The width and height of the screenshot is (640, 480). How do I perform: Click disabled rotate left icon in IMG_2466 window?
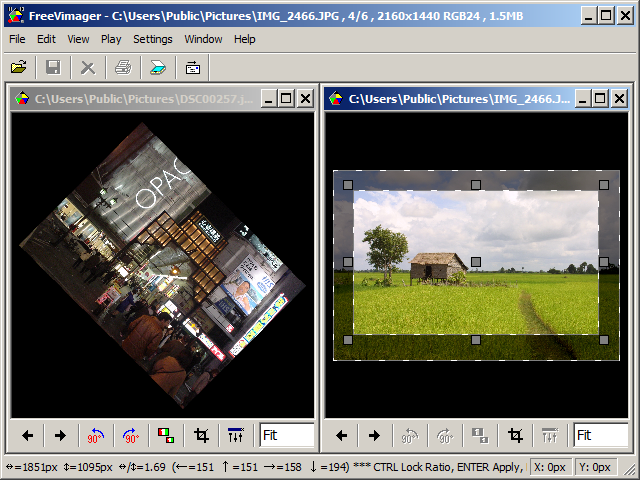(409, 436)
